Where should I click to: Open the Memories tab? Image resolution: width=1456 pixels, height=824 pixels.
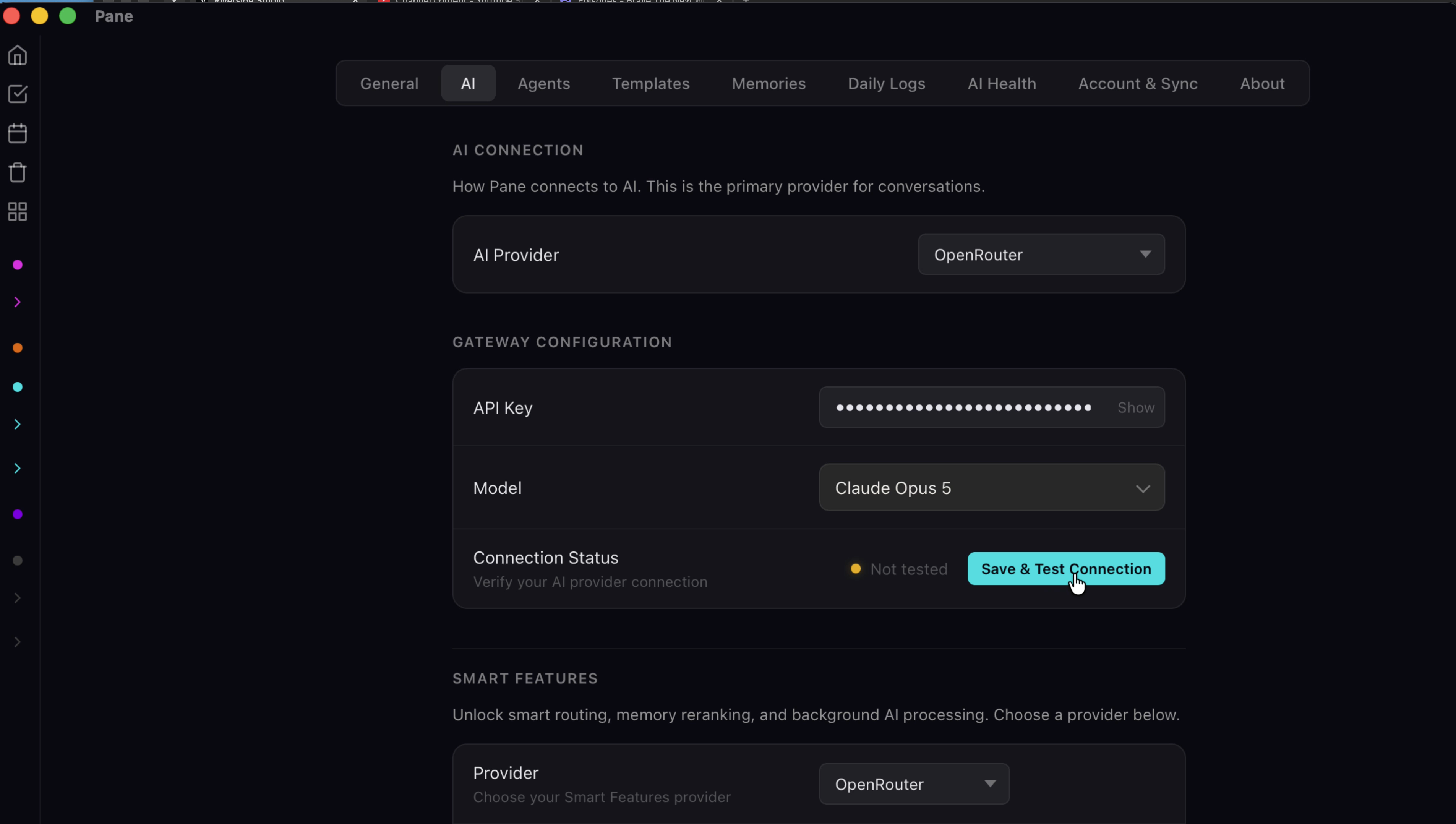tap(769, 83)
